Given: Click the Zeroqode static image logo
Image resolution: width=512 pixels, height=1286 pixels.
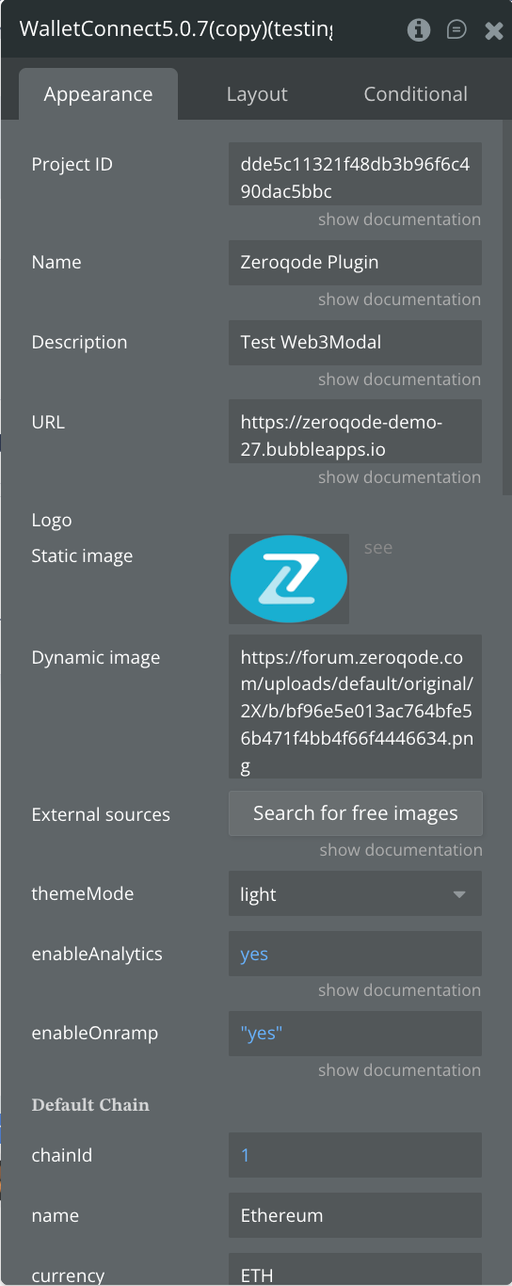Looking at the screenshot, I should [289, 579].
